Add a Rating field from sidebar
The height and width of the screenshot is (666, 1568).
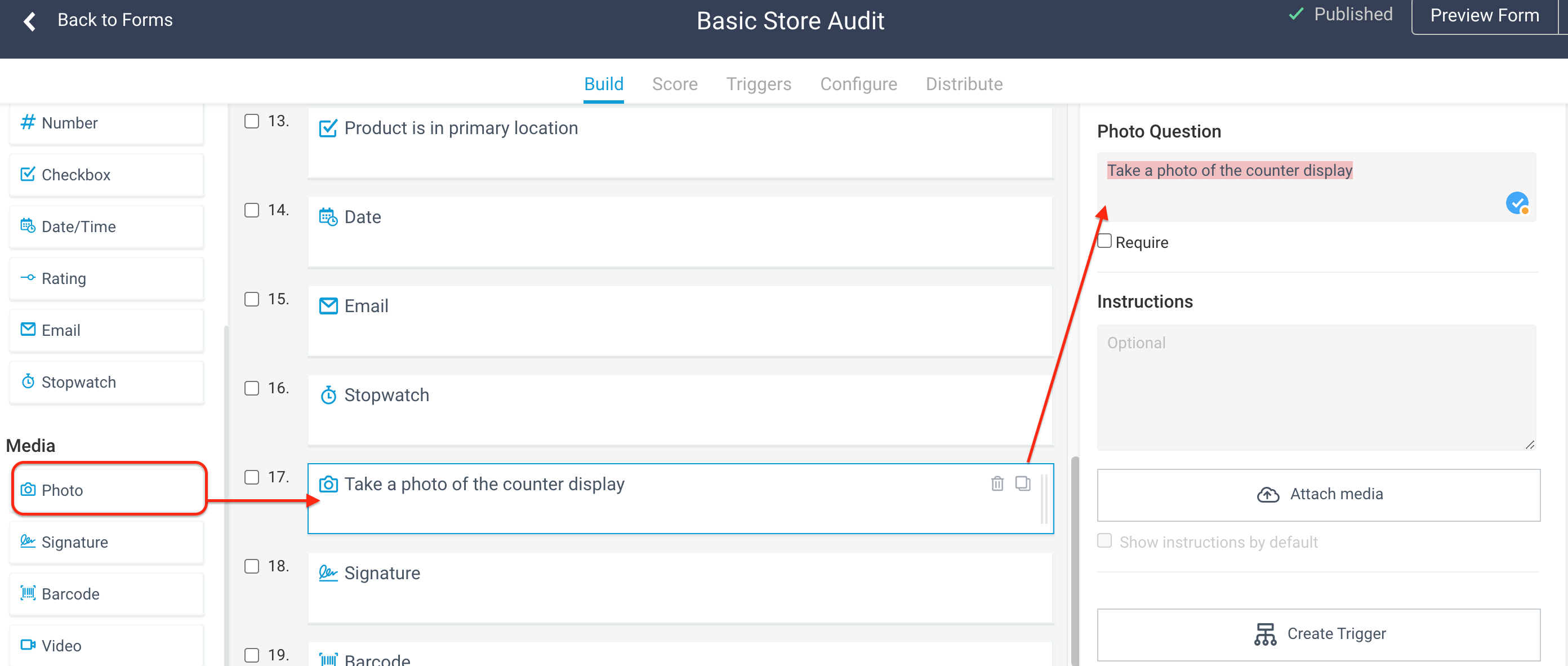[106, 278]
